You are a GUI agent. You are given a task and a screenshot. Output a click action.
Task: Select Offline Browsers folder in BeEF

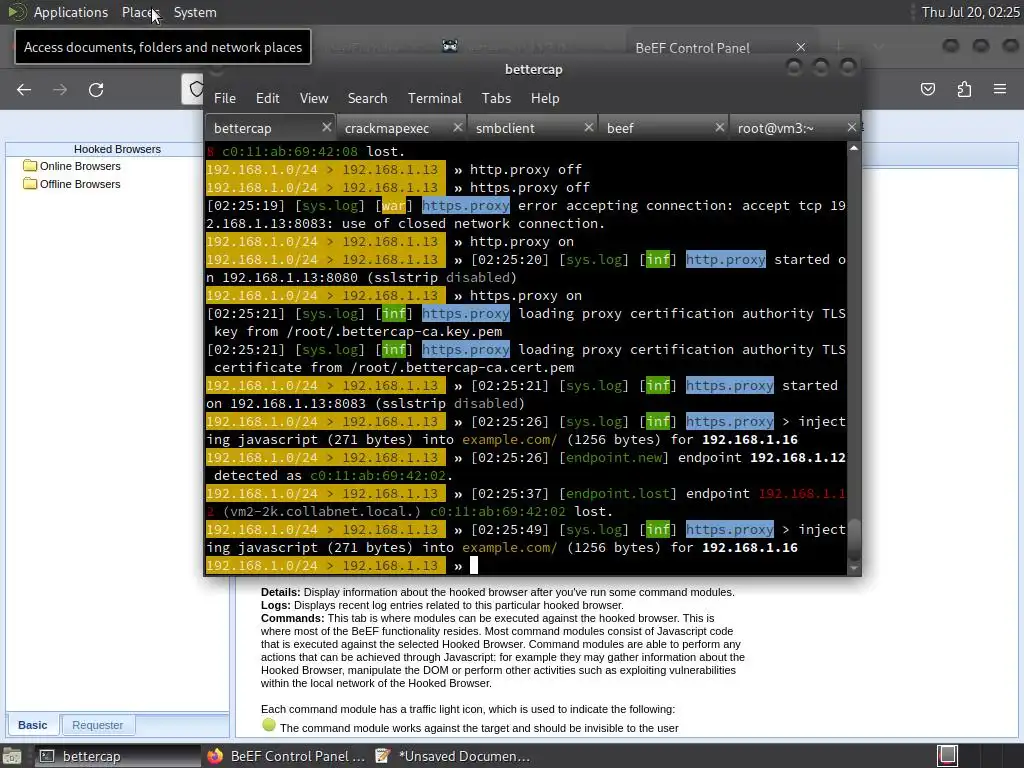(80, 184)
